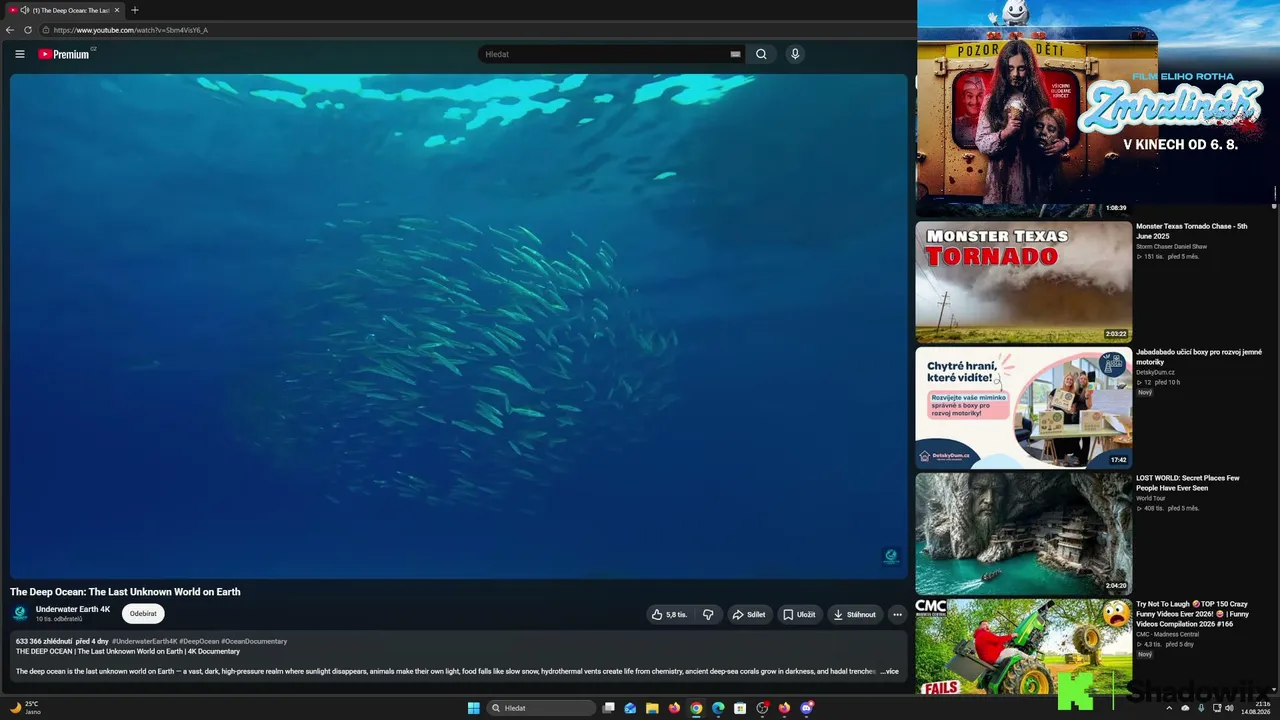Go back with the browser back arrow
This screenshot has height=720, width=1280.
(10, 30)
